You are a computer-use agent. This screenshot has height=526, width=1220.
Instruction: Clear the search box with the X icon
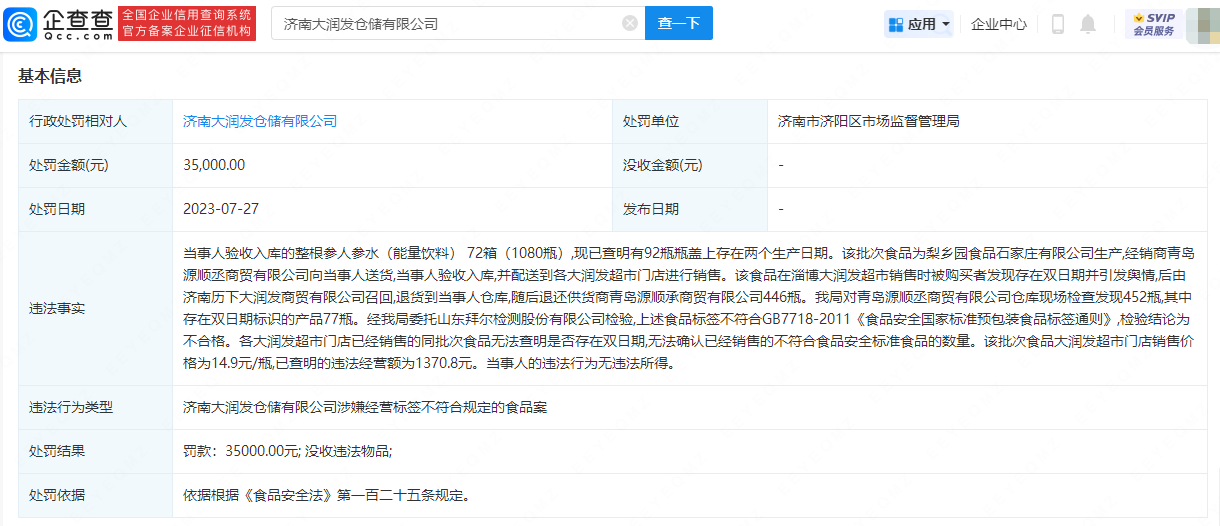[630, 23]
